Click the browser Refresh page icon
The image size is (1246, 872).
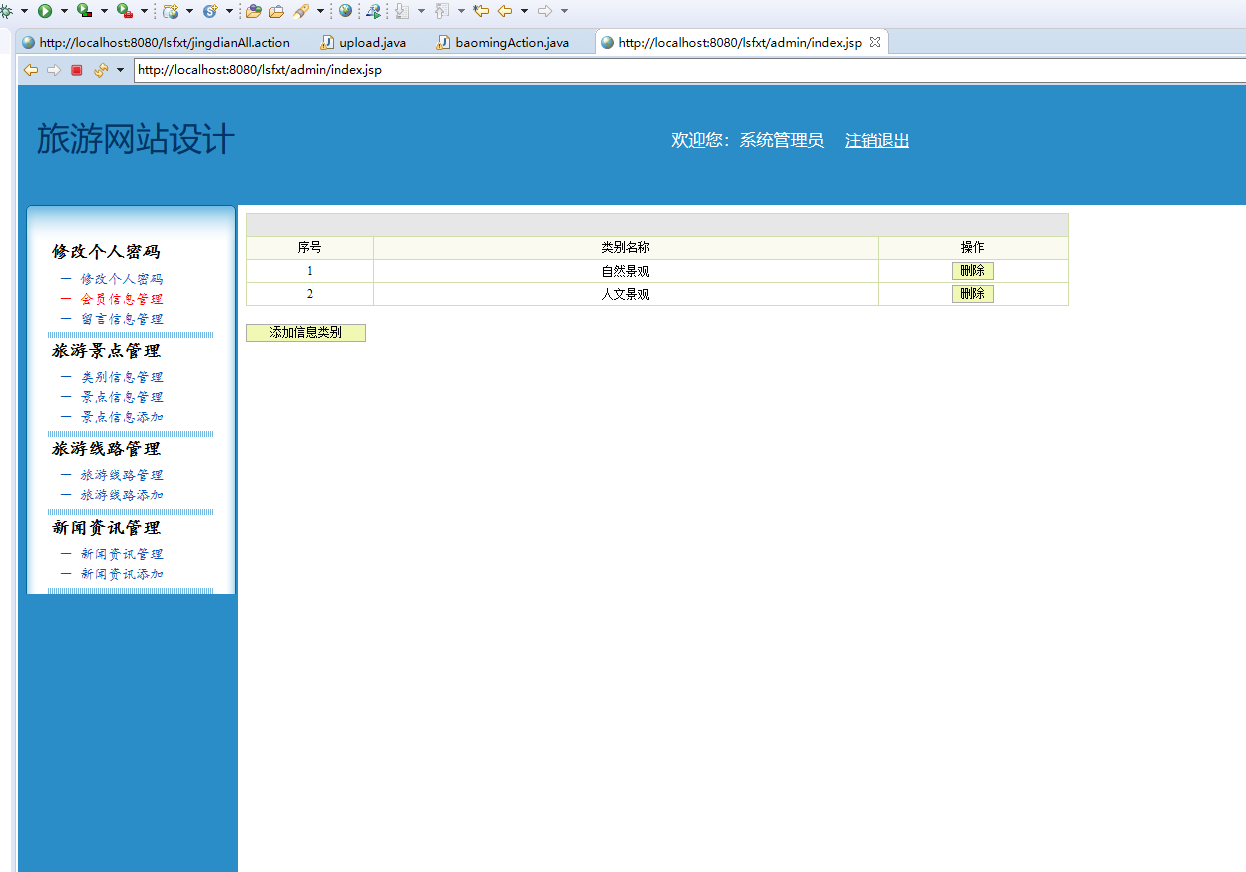(100, 70)
